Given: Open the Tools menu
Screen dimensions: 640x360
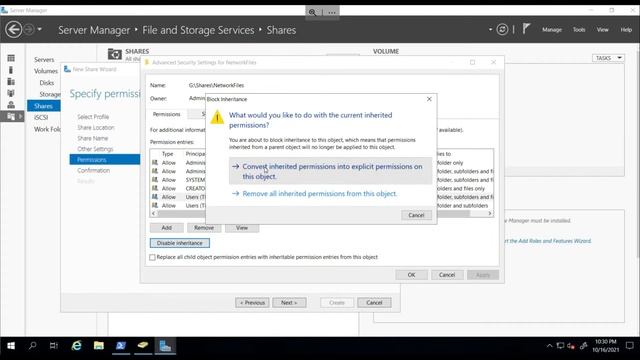Looking at the screenshot, I should click(x=579, y=29).
